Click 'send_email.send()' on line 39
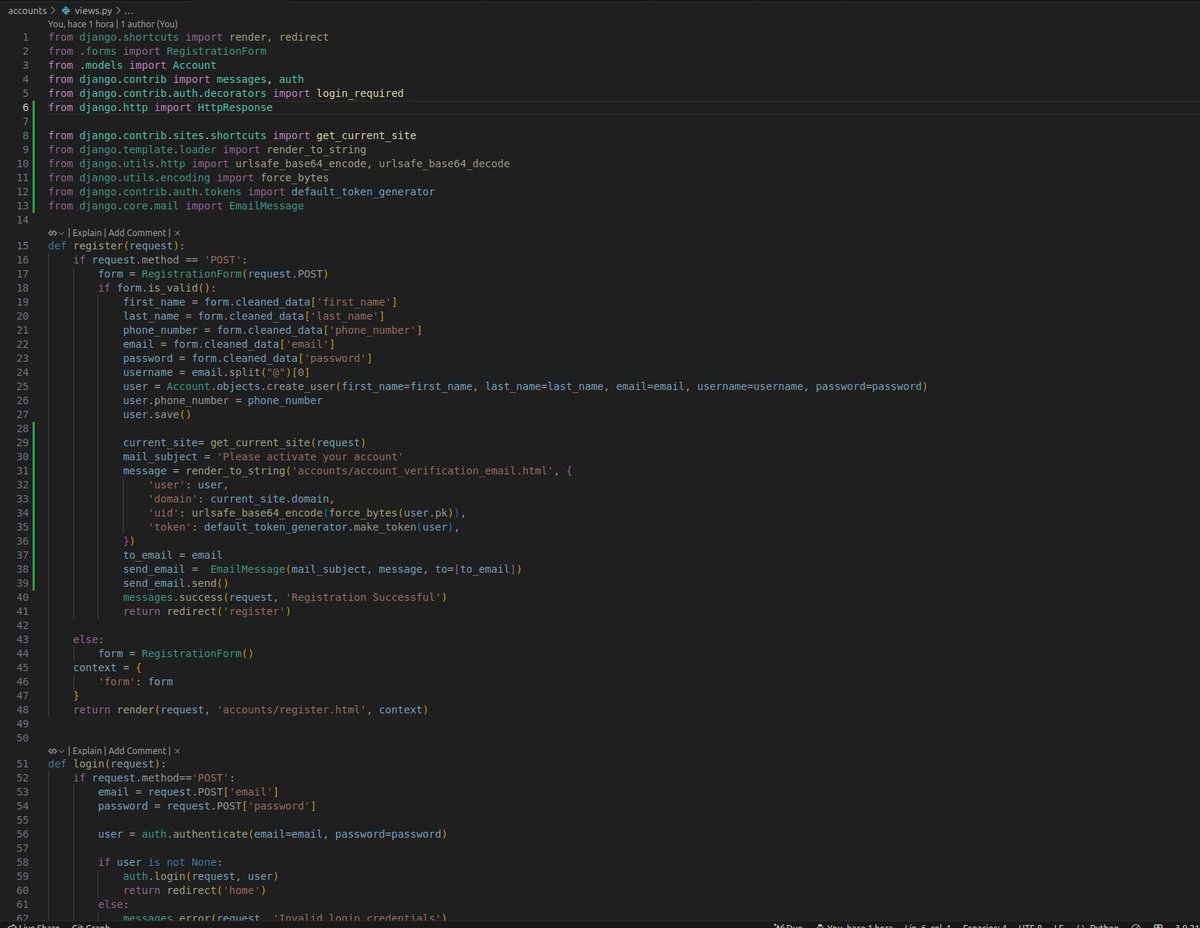The image size is (1200, 928). point(176,582)
